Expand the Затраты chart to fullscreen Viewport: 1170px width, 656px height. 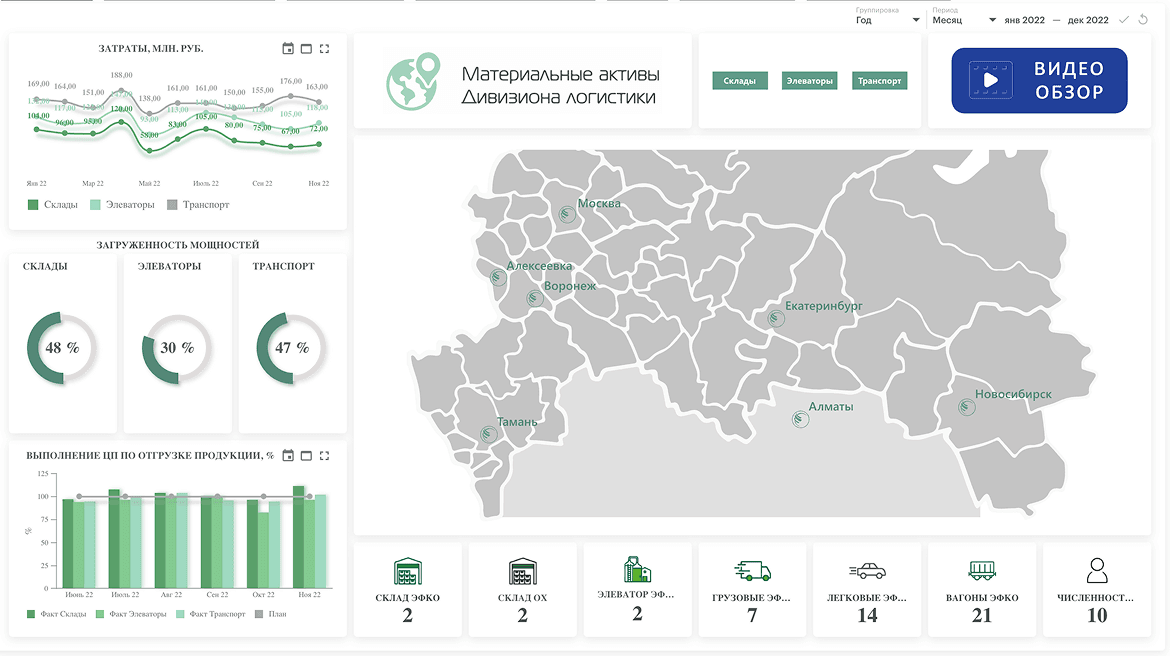point(325,49)
